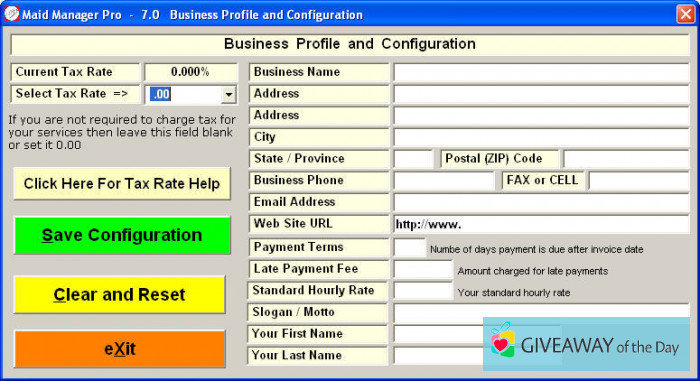Click the FAX or CELL input field
The width and height of the screenshot is (700, 381).
tap(639, 181)
